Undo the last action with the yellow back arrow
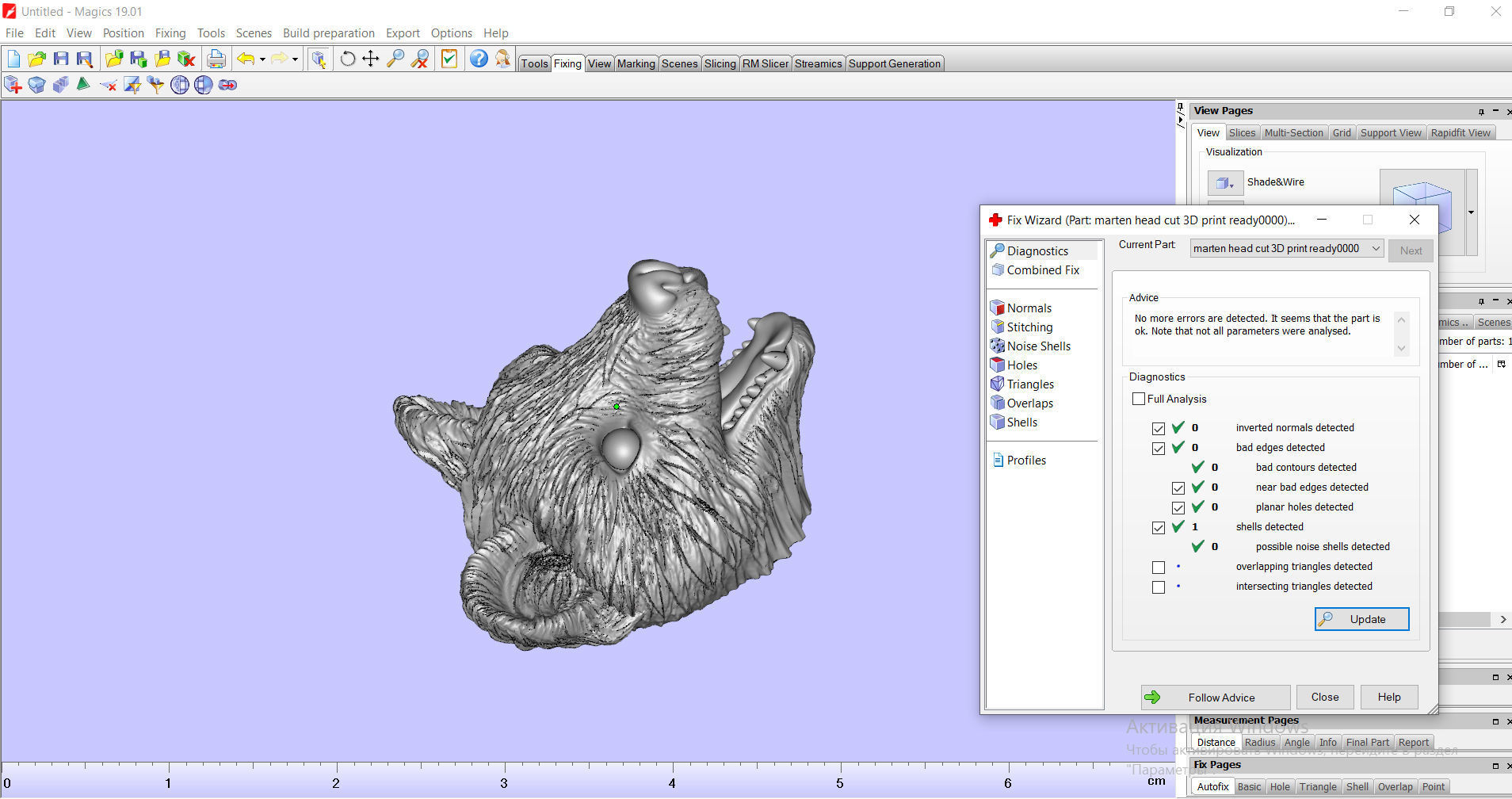Screen dimensions: 1512x799 (x=246, y=59)
